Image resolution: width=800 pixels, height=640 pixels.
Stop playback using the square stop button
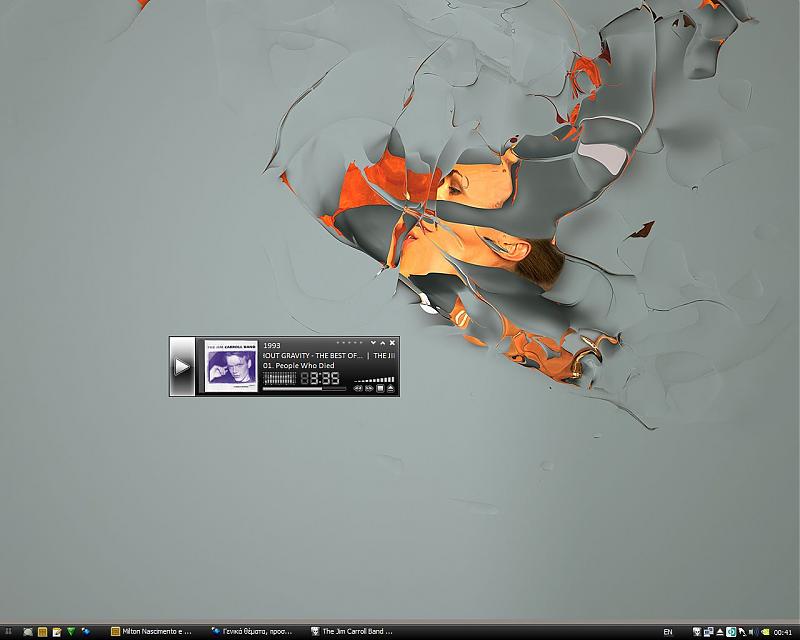pyautogui.click(x=380, y=388)
